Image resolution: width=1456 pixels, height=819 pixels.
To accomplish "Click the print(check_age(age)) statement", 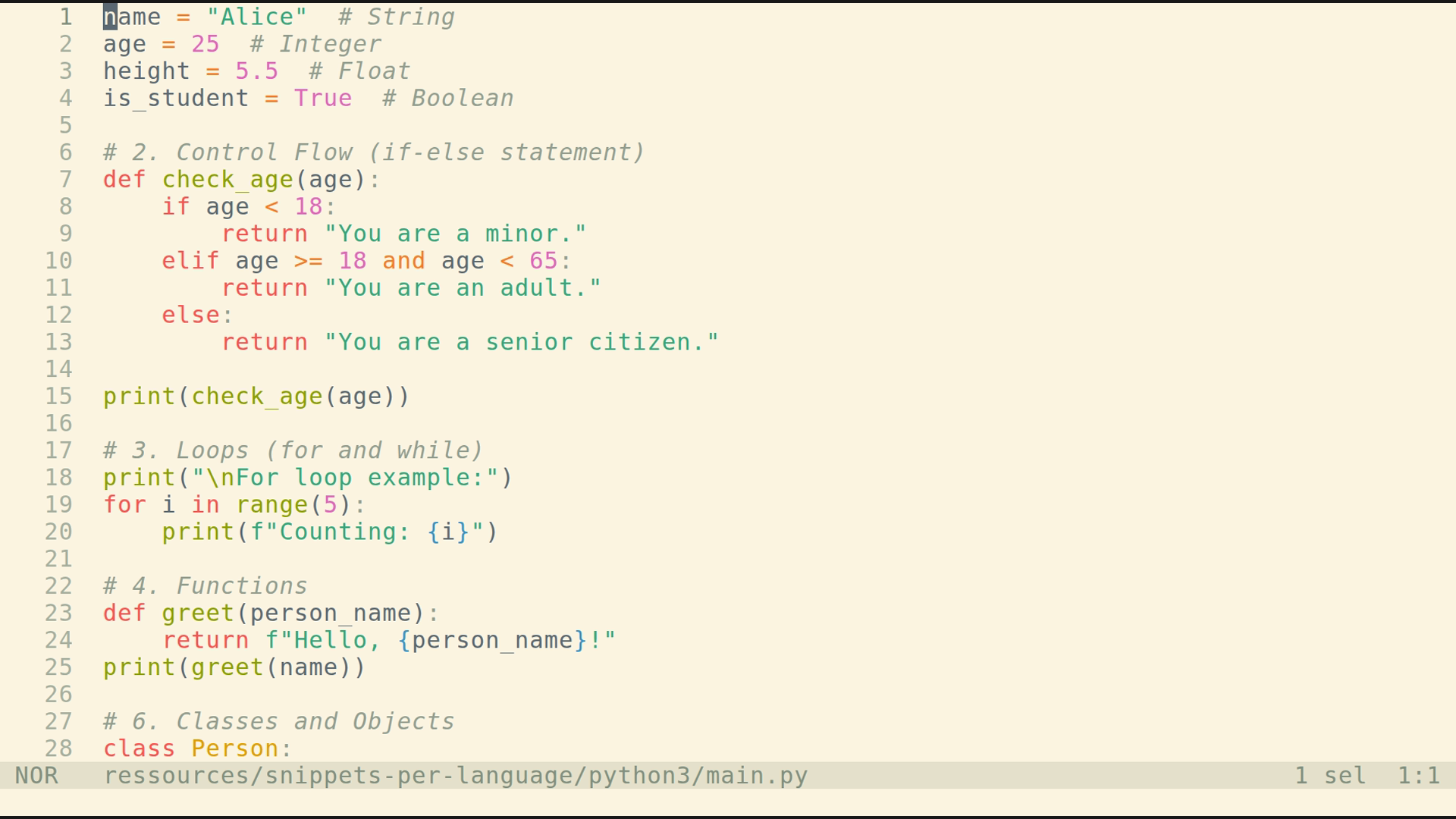I will [256, 396].
